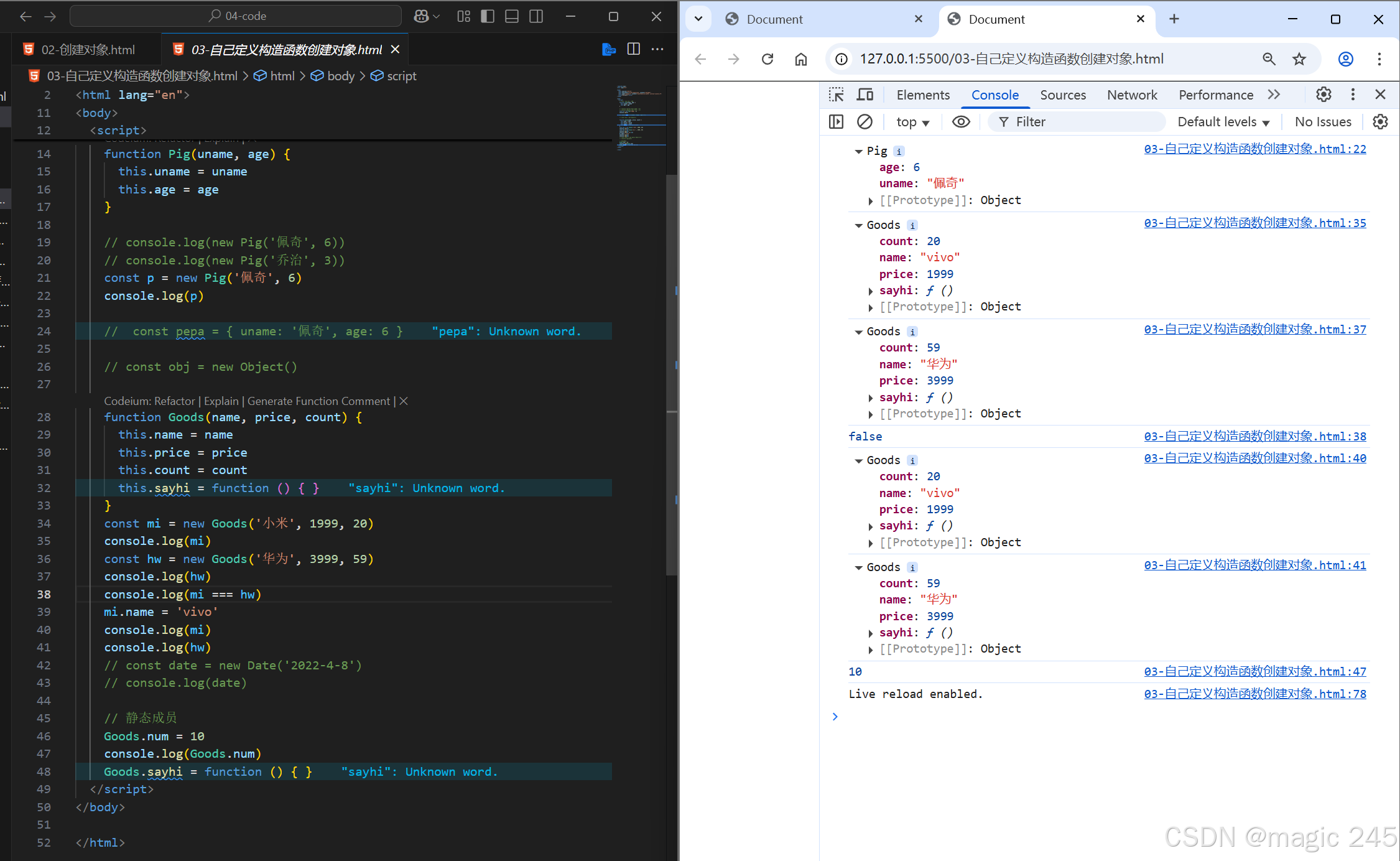Open the 02-创建对象.html editor tab
The height and width of the screenshot is (861, 1400).
point(87,50)
